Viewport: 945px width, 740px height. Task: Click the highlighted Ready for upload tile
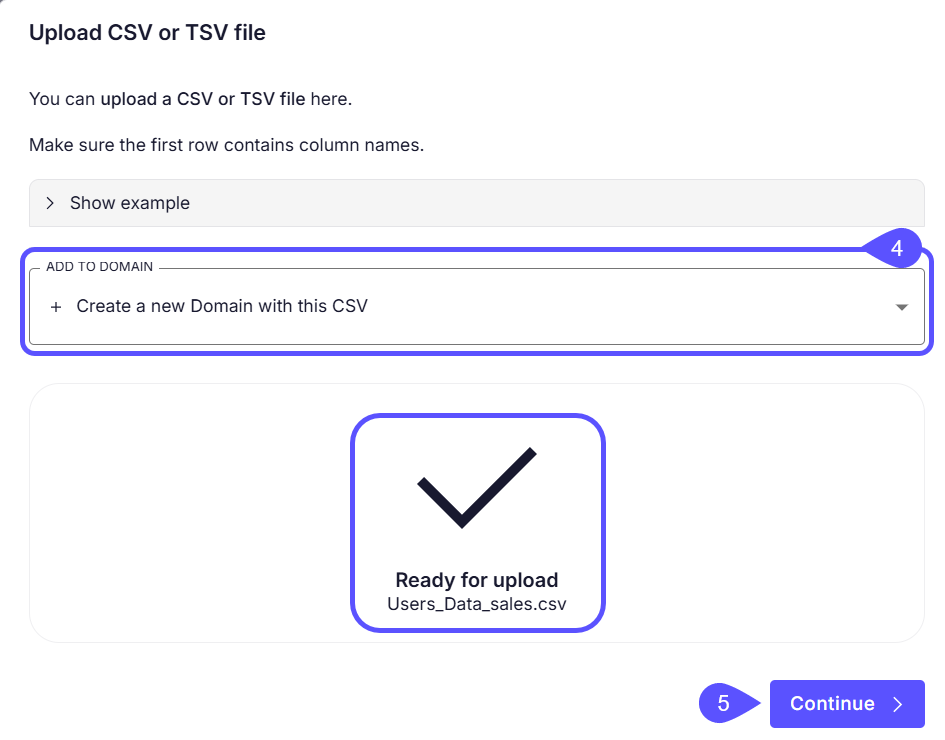pos(477,522)
